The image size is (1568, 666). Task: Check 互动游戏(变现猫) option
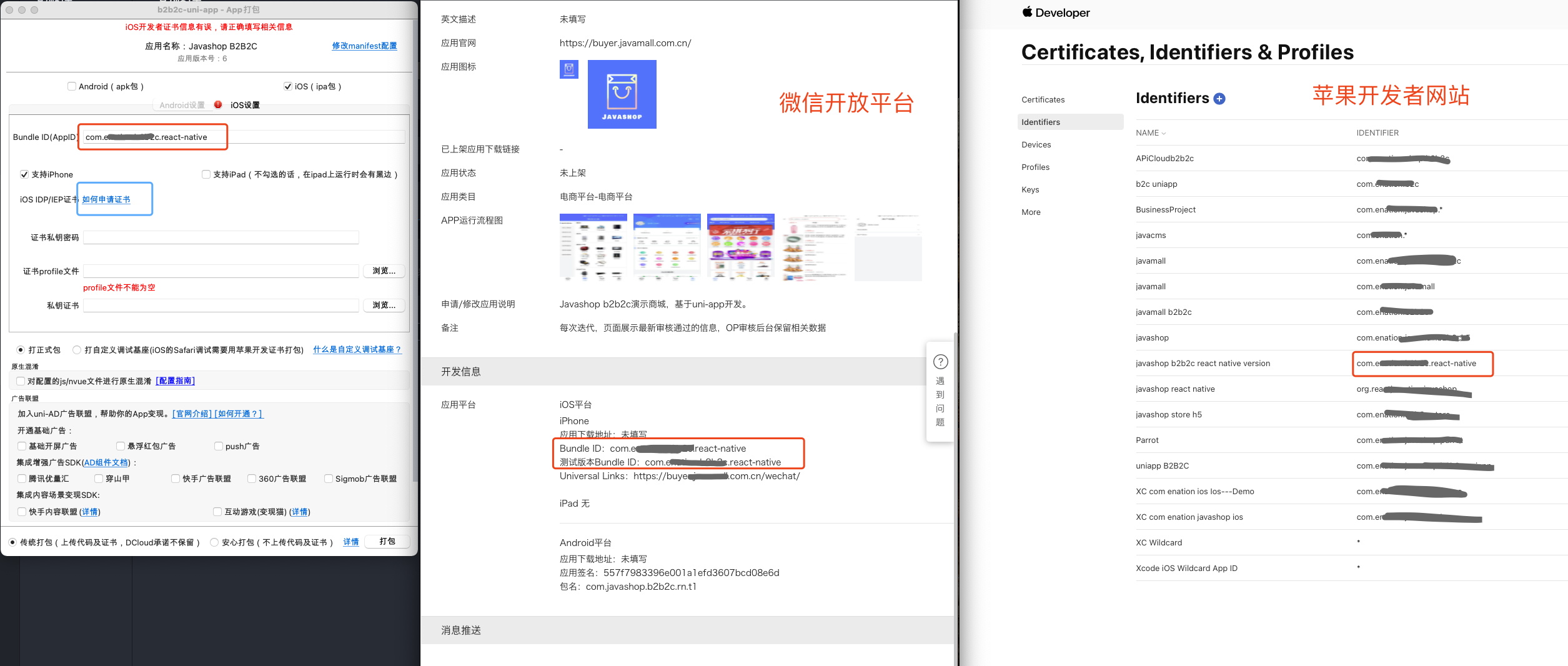point(217,512)
